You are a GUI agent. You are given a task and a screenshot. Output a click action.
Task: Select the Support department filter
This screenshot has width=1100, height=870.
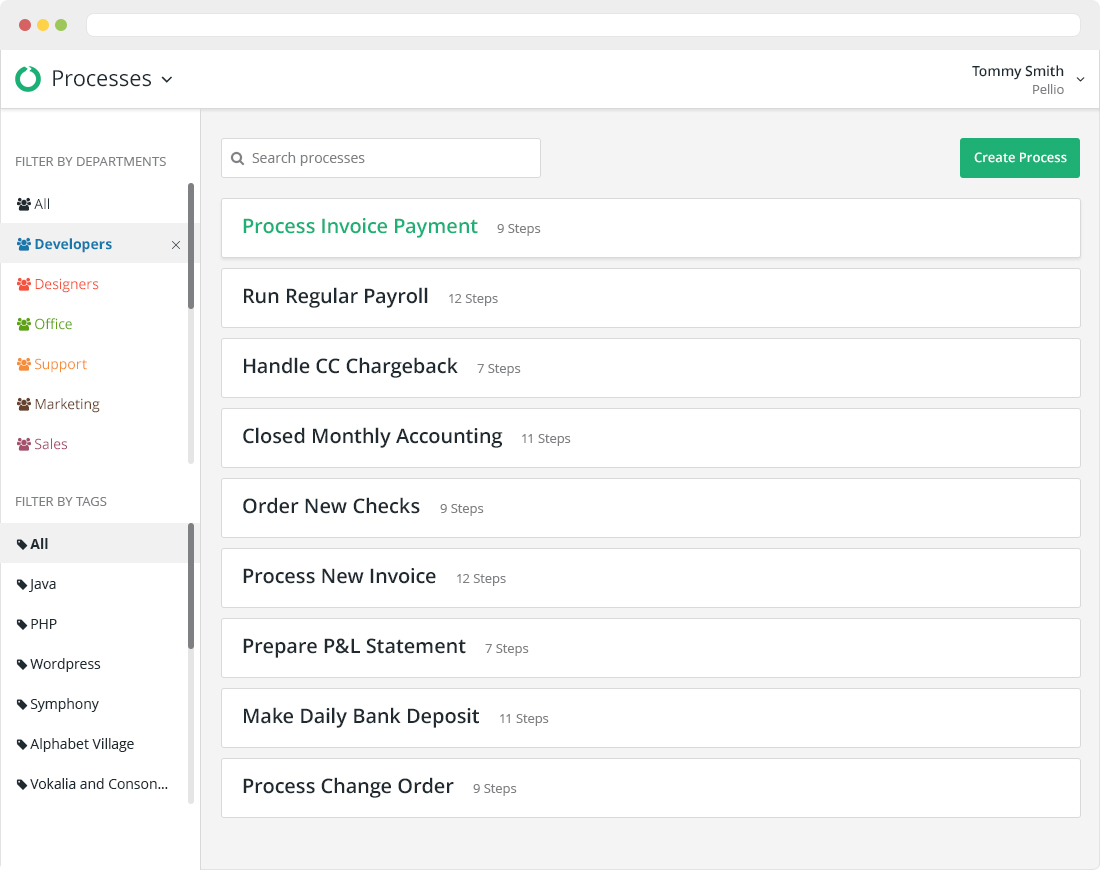(60, 364)
